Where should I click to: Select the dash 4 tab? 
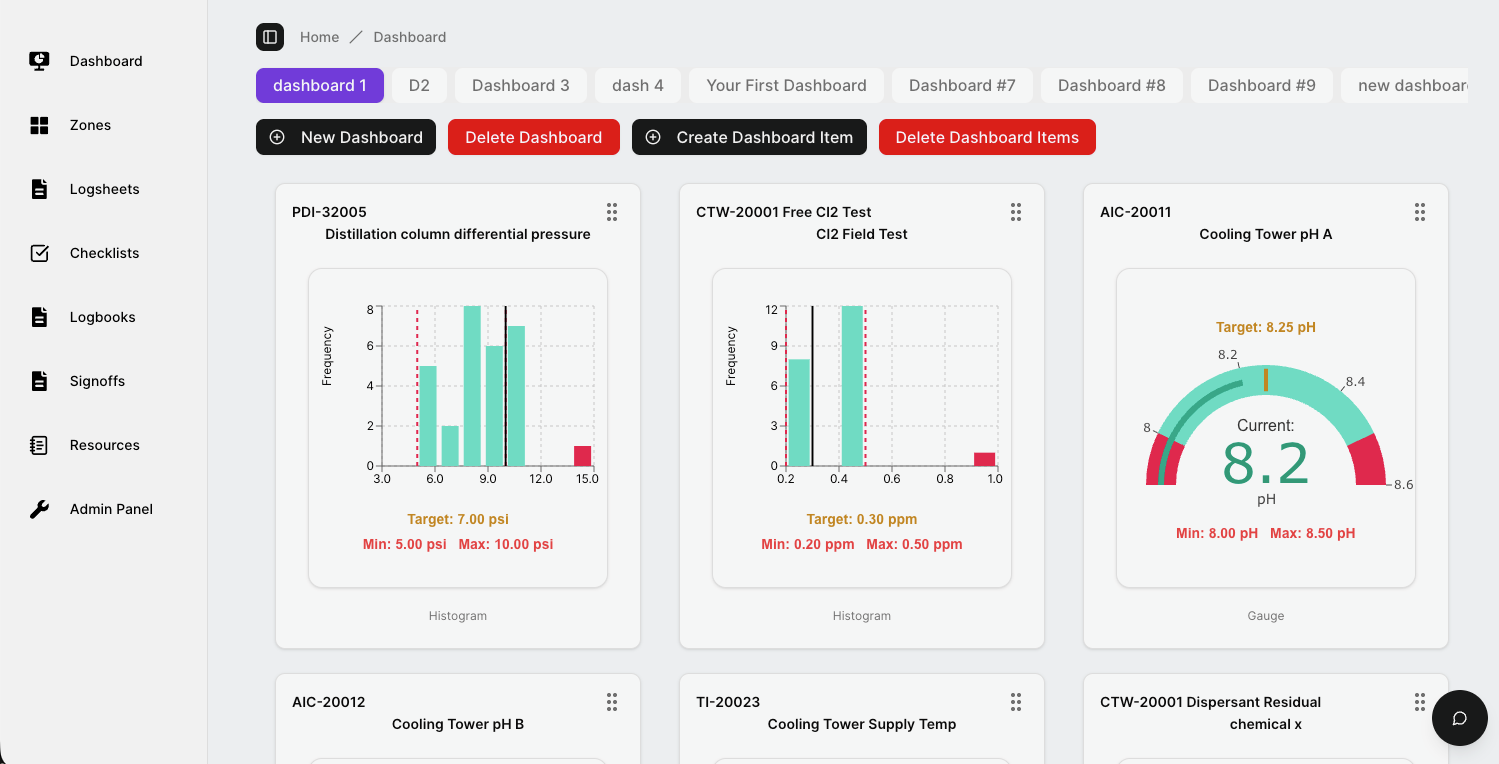(x=638, y=85)
